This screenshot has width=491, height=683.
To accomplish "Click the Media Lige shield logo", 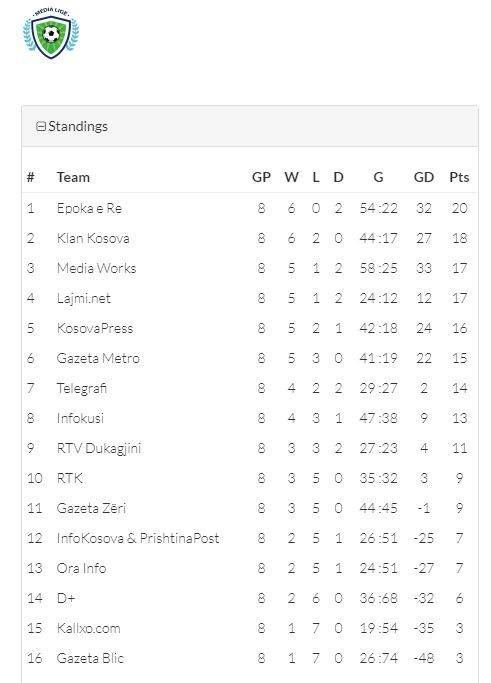I will (51, 33).
